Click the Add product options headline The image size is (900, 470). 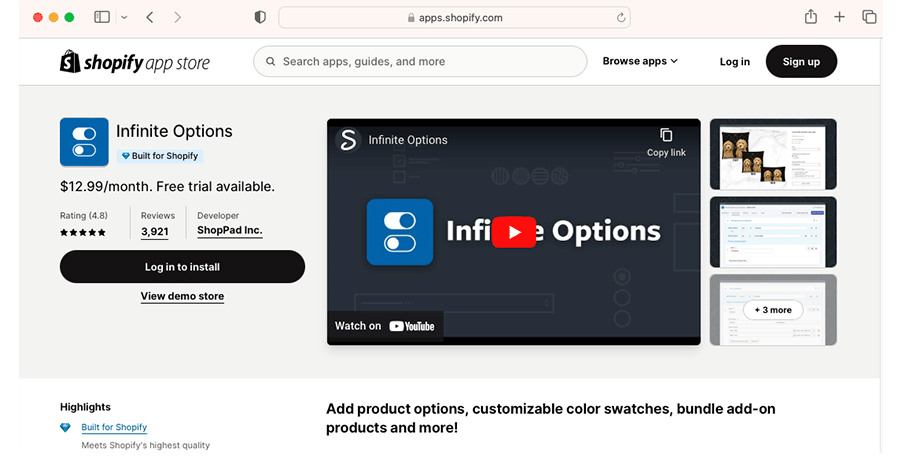(550, 418)
